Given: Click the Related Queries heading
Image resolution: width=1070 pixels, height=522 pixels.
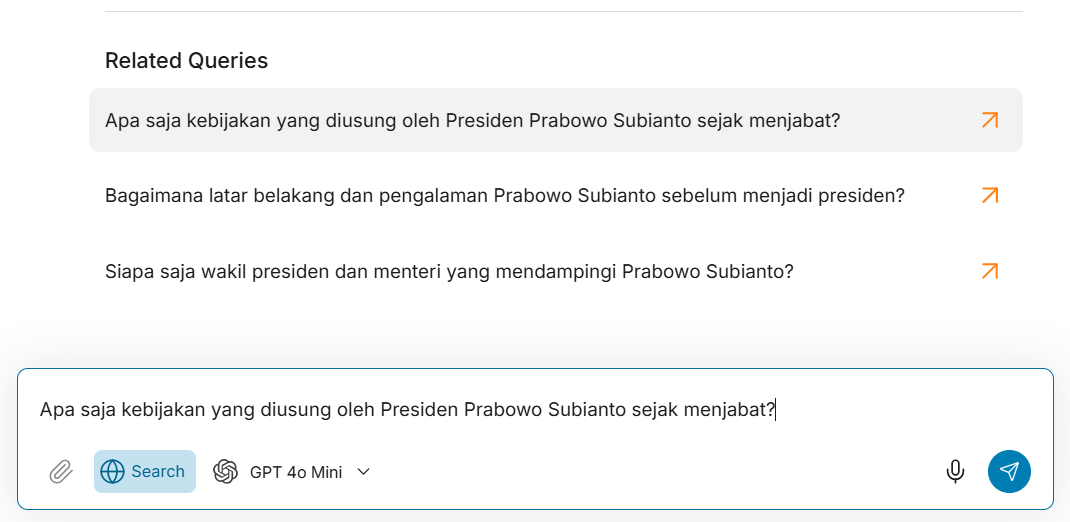Looking at the screenshot, I should 186,61.
